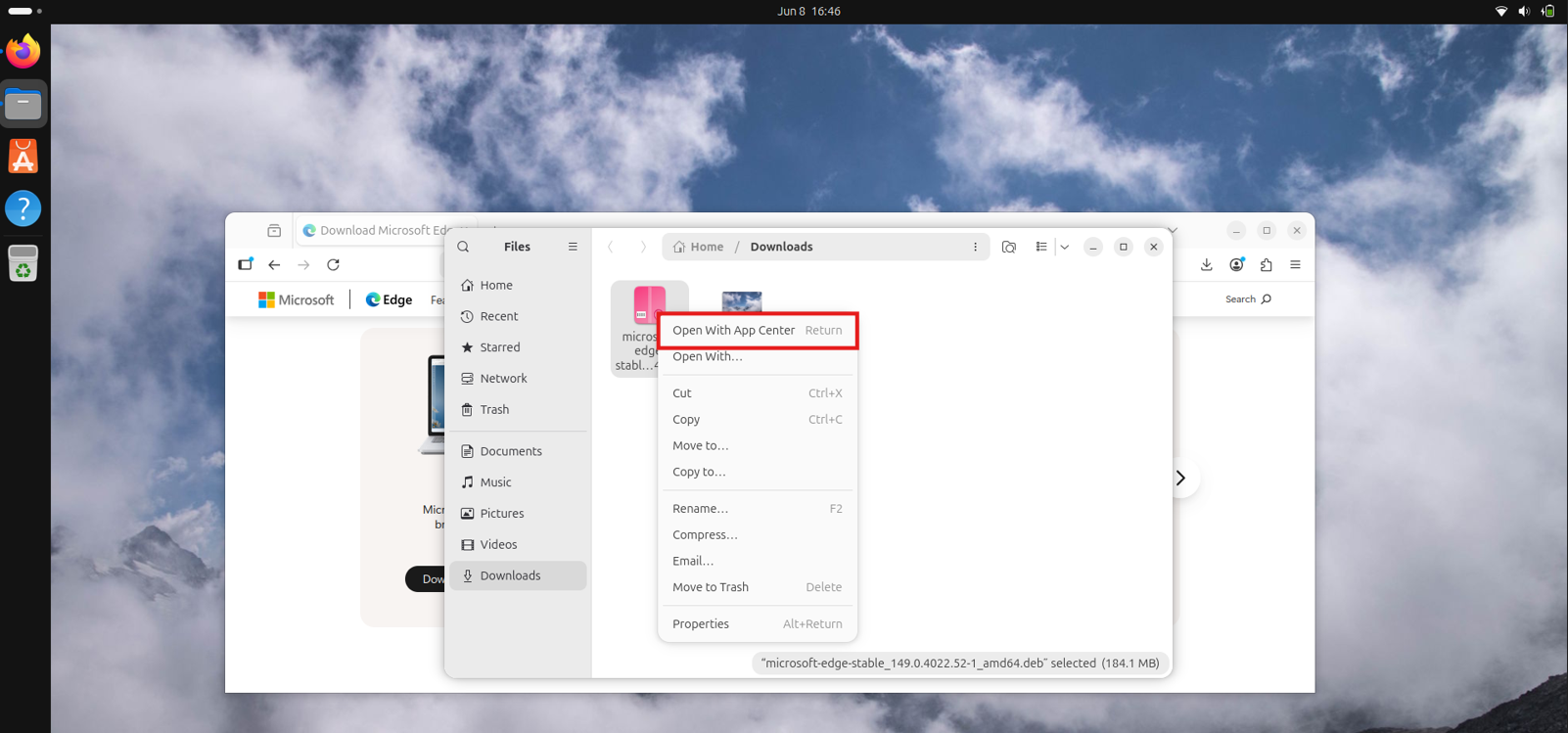
Task: Open the Firefox extensions icon
Action: click(1267, 265)
